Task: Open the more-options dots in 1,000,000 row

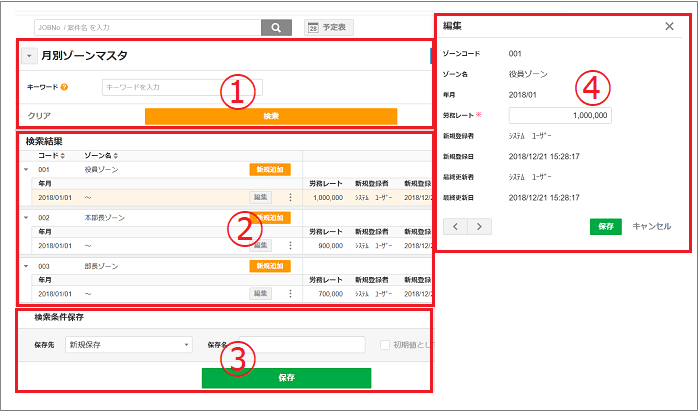Action: pyautogui.click(x=291, y=197)
